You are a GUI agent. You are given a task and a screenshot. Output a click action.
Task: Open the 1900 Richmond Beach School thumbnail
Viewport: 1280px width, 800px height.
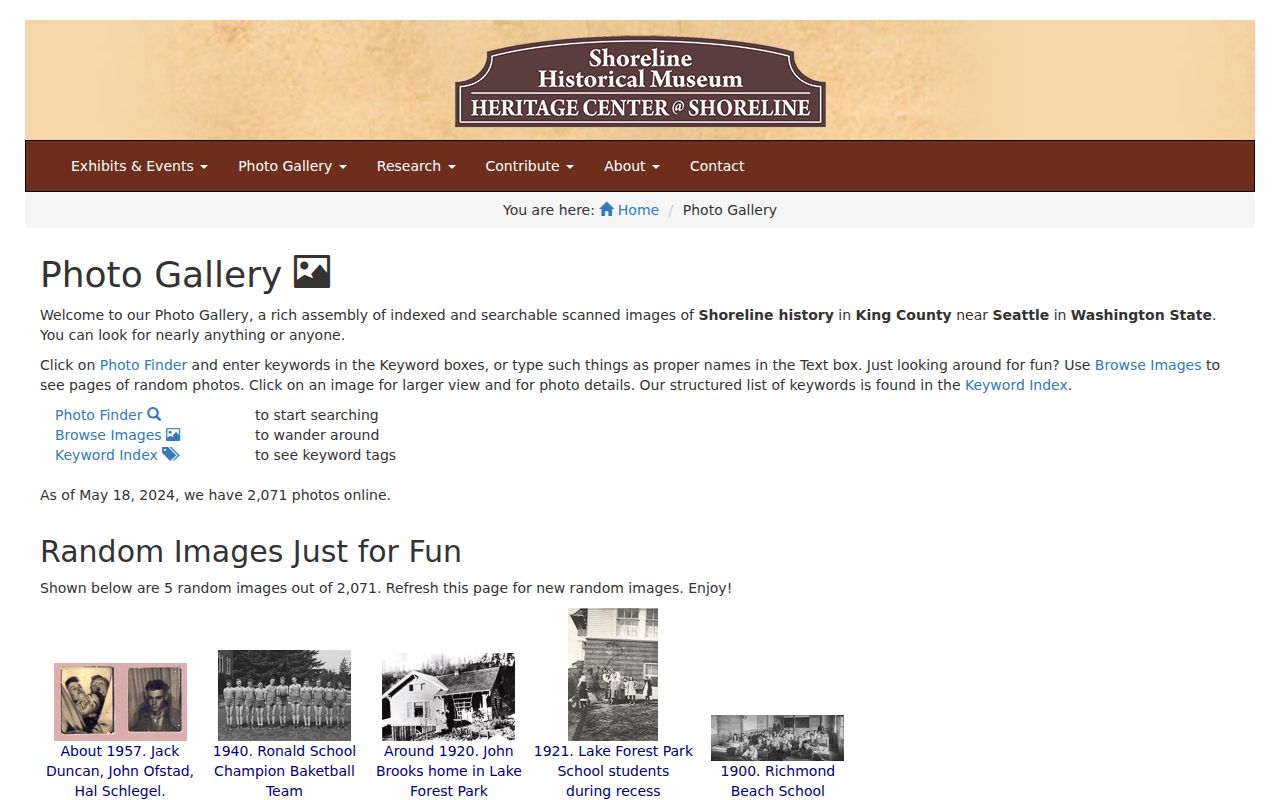[777, 738]
